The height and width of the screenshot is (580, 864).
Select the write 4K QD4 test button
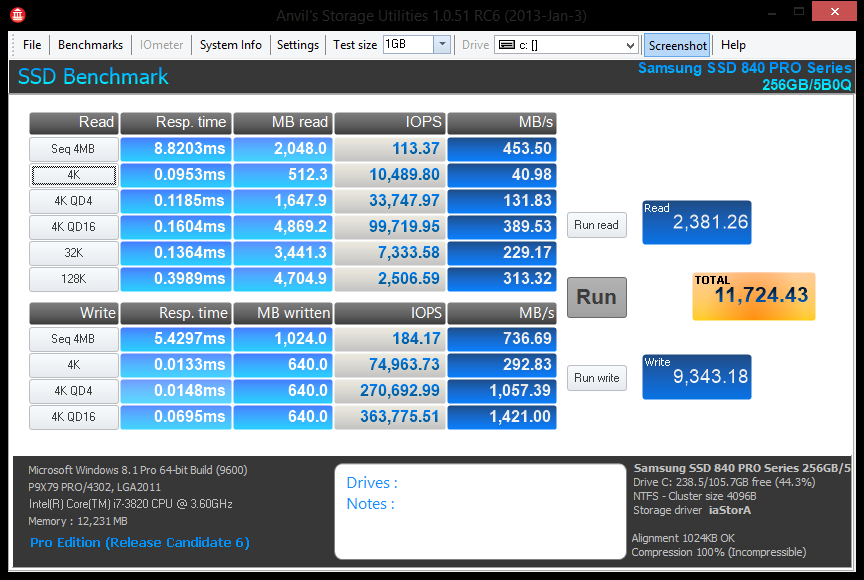click(x=74, y=391)
